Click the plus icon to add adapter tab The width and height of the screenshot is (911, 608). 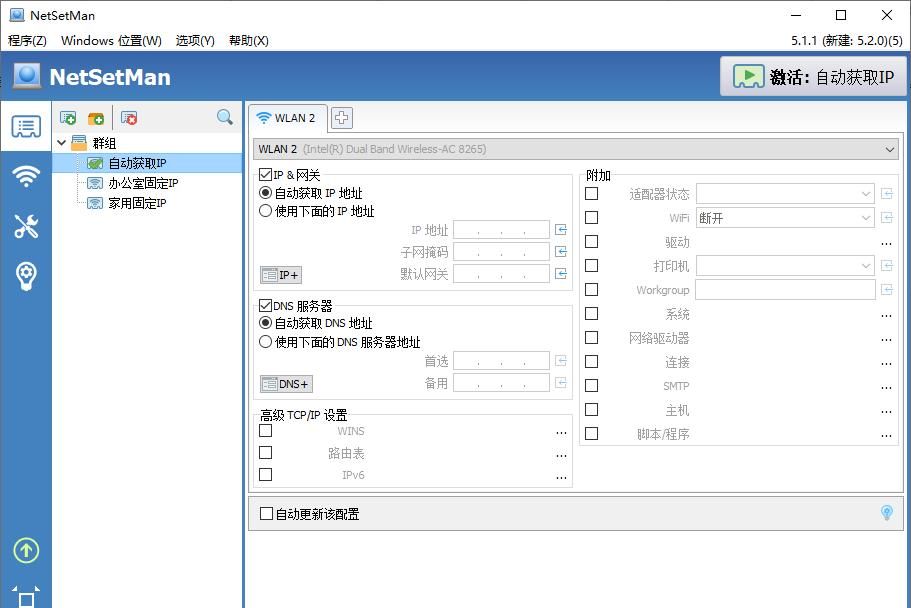[342, 117]
